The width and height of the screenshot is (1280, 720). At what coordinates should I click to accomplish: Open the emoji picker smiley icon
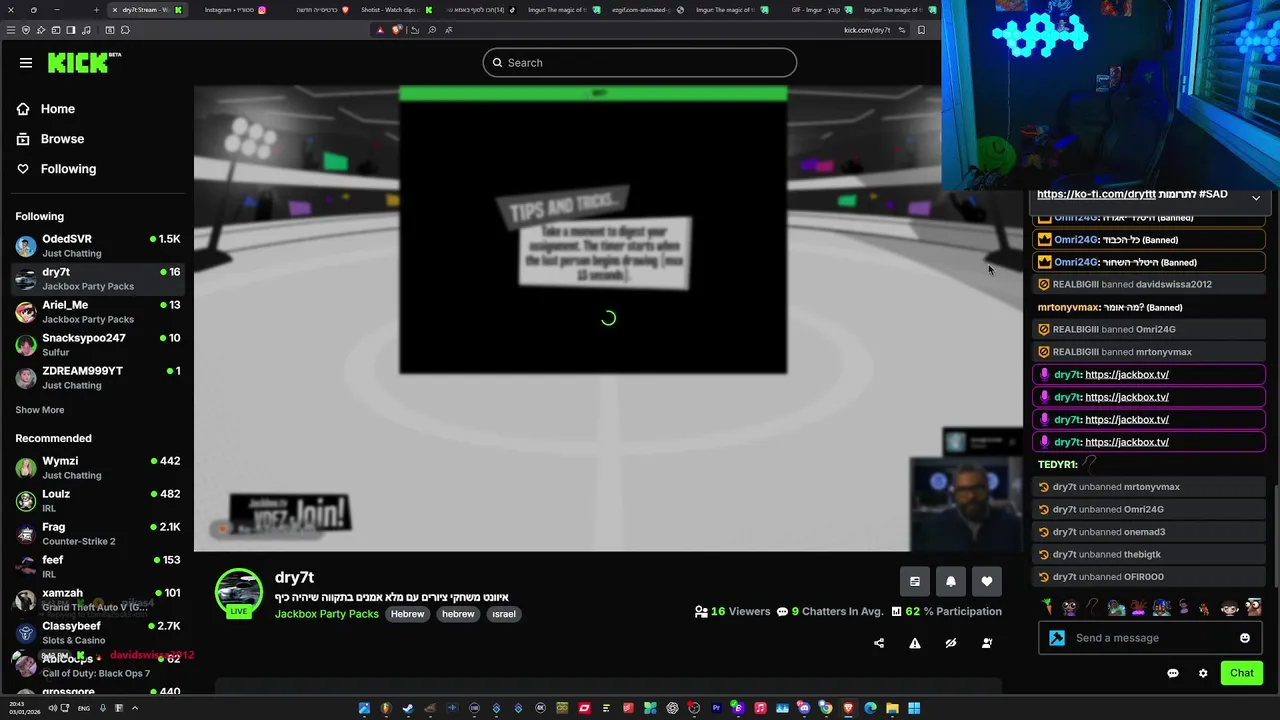click(x=1245, y=638)
